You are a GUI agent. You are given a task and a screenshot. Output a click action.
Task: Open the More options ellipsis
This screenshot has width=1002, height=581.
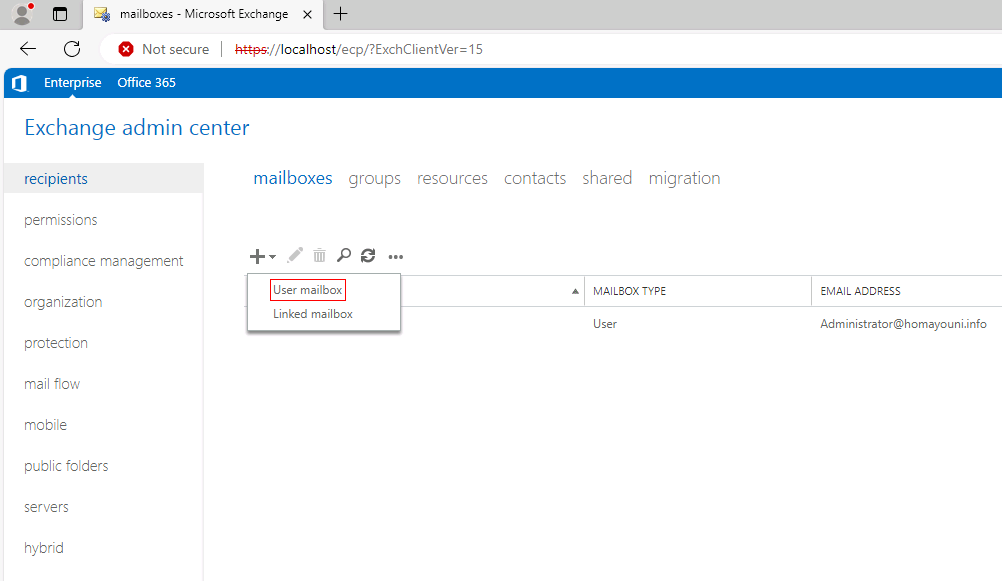pos(396,257)
